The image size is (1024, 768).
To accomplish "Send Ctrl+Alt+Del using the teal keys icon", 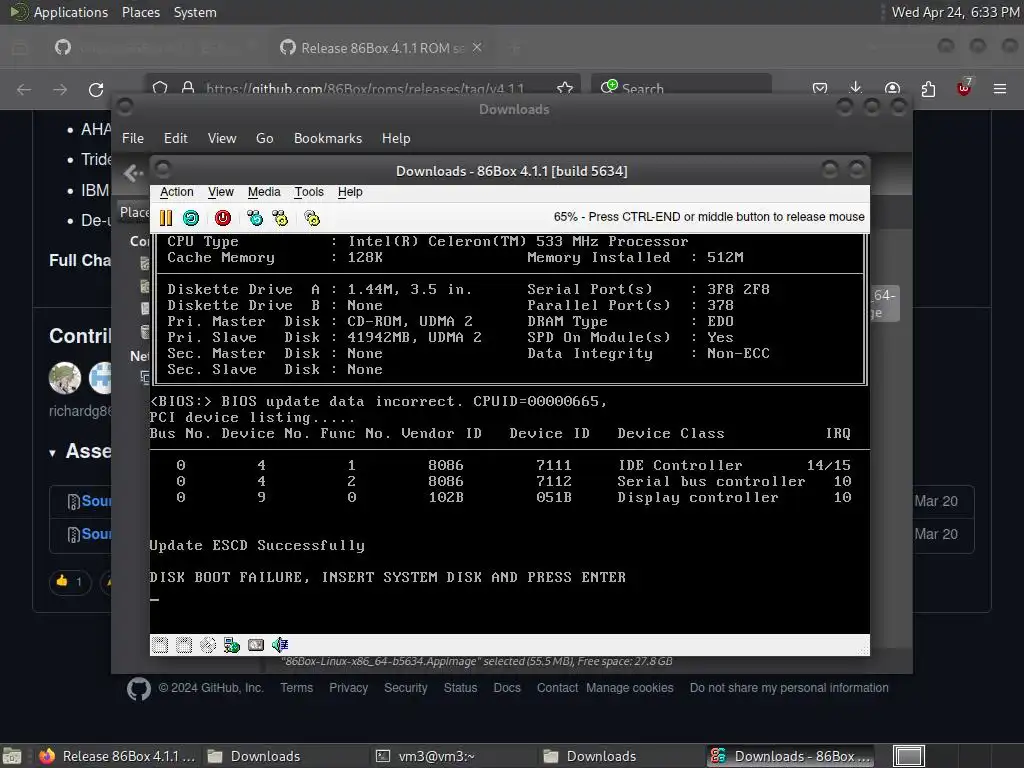I will (255, 218).
